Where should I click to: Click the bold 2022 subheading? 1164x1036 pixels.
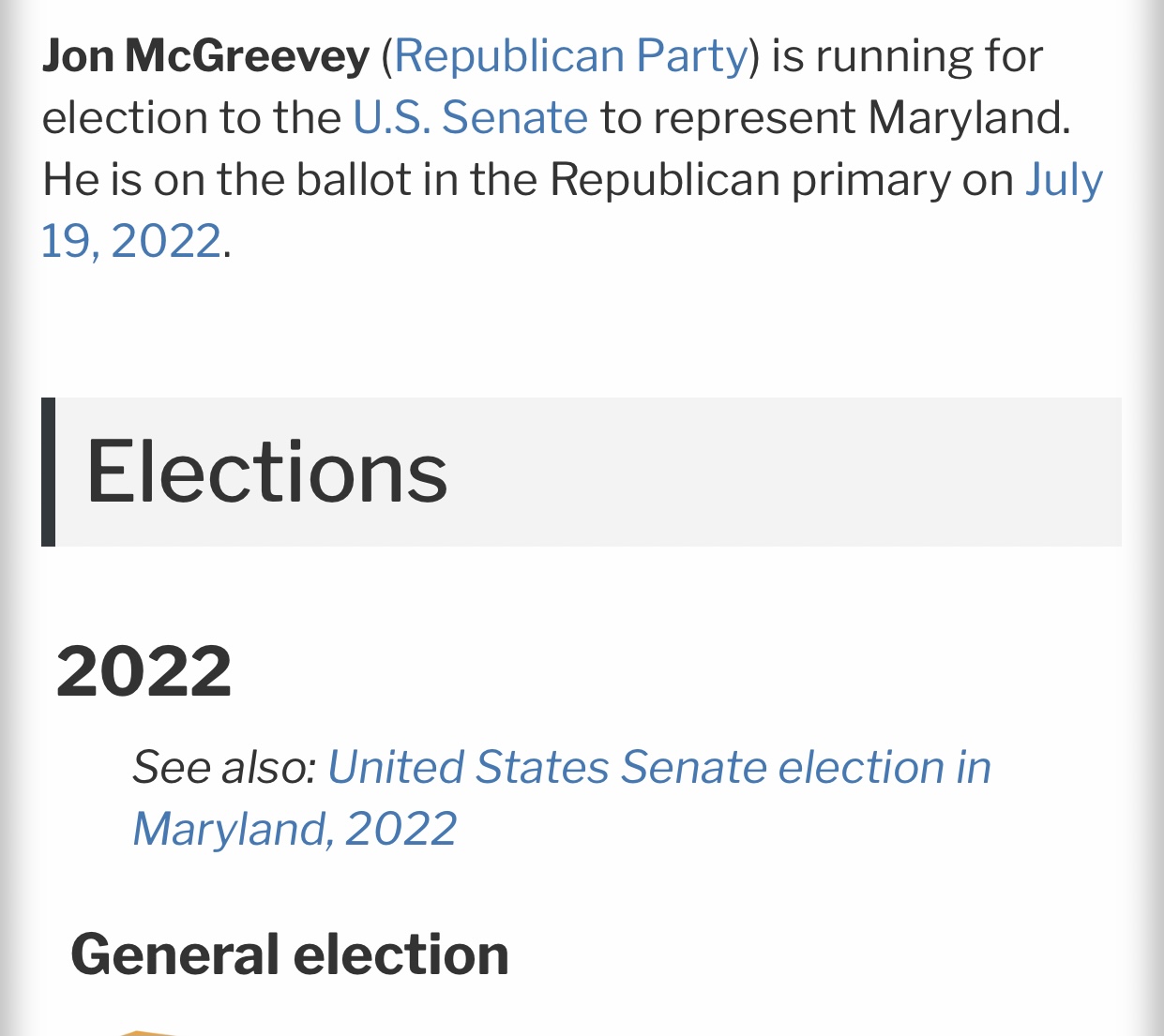144,671
